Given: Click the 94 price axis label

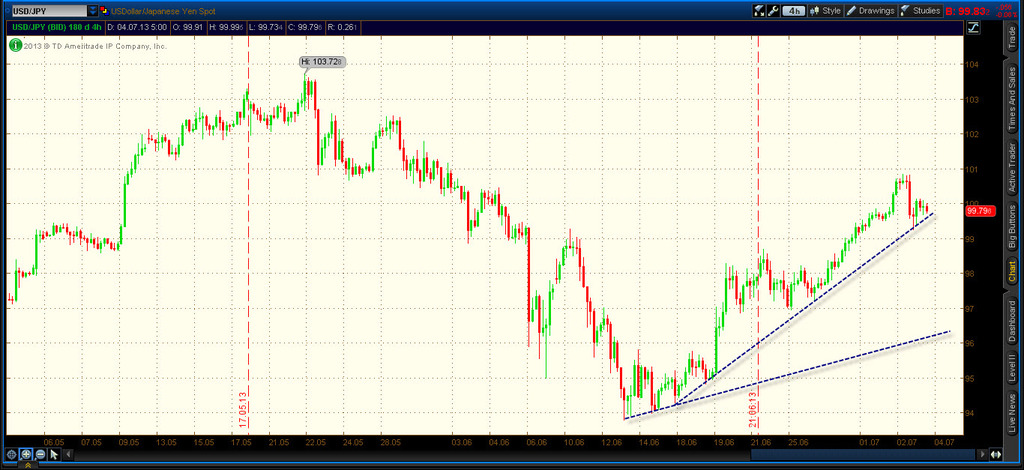Looking at the screenshot, I should 970,413.
